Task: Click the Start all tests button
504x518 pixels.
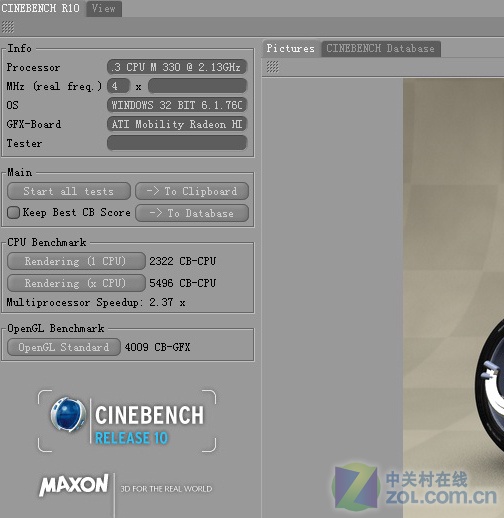Action: pos(69,191)
